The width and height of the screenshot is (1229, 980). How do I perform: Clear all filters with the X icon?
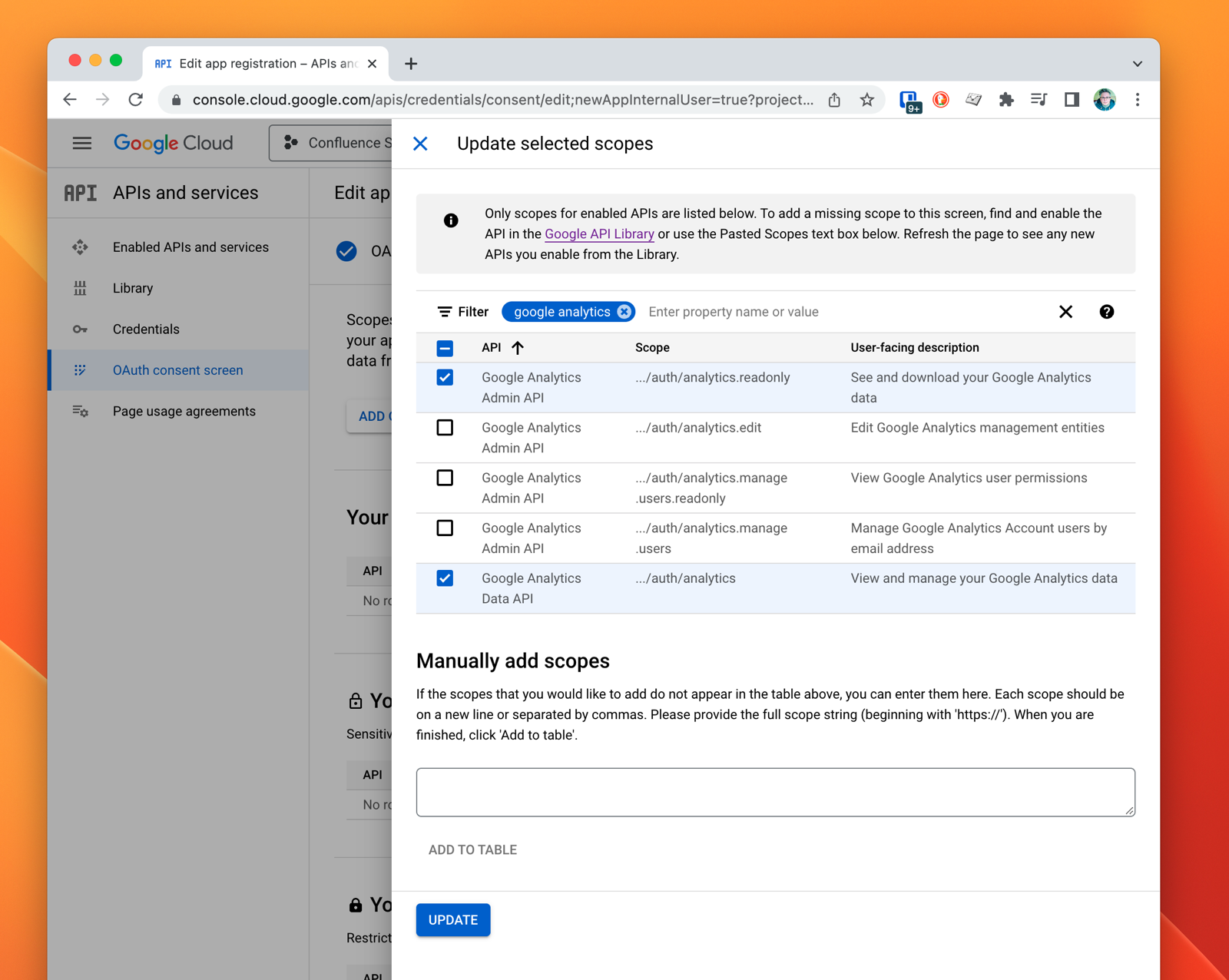point(1065,312)
